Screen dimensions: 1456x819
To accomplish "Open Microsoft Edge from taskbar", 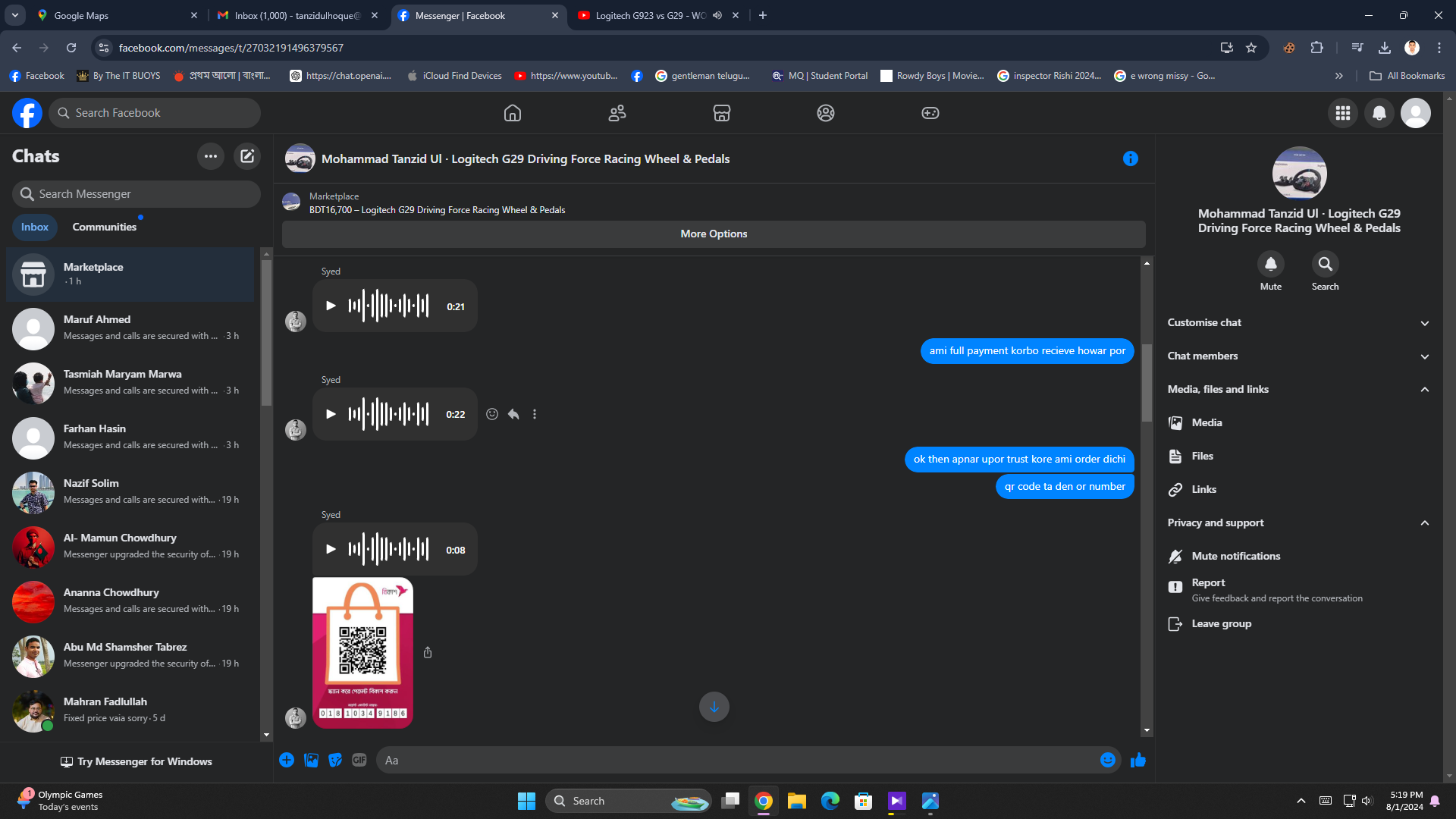I will pos(830,801).
